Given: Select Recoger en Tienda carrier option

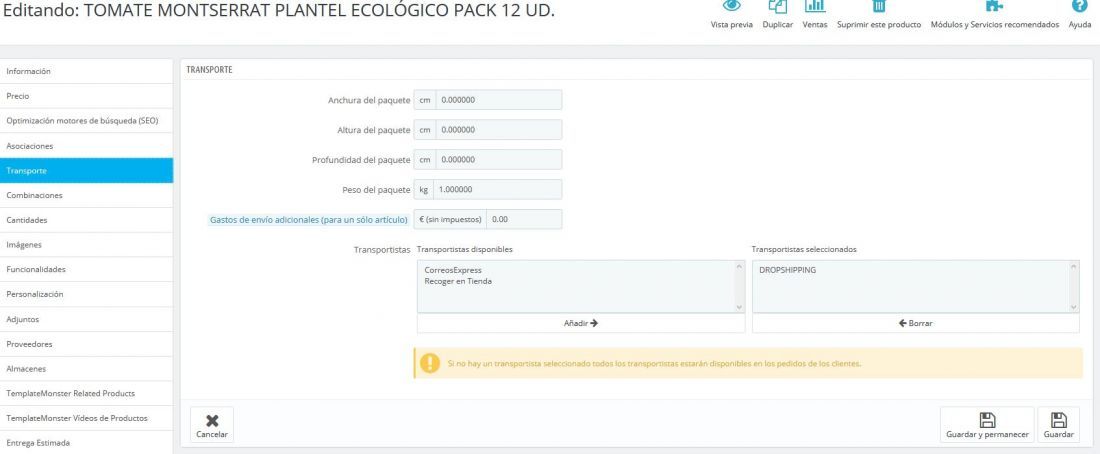Looking at the screenshot, I should pyautogui.click(x=458, y=281).
